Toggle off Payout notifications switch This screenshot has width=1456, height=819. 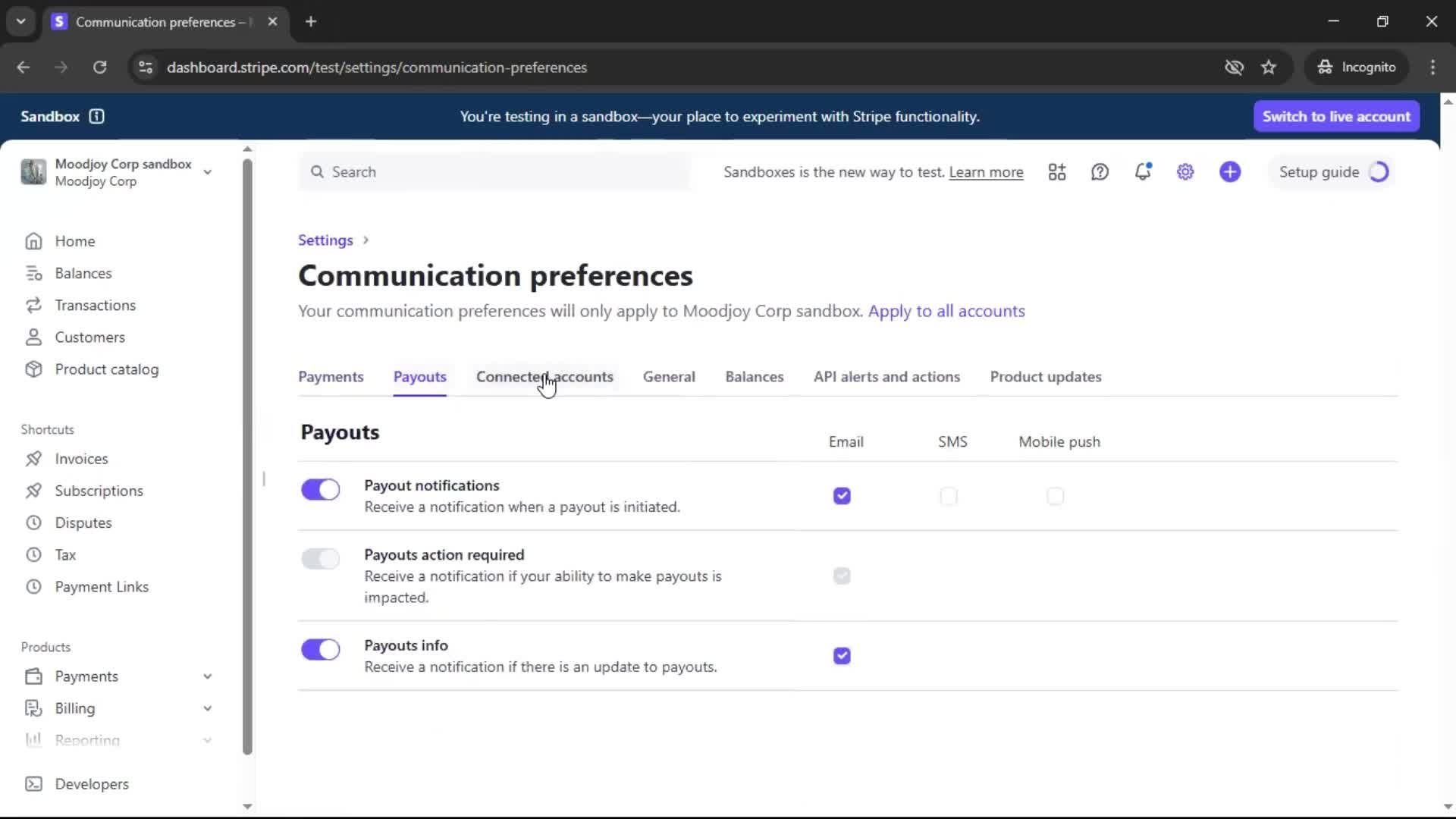pyautogui.click(x=320, y=490)
